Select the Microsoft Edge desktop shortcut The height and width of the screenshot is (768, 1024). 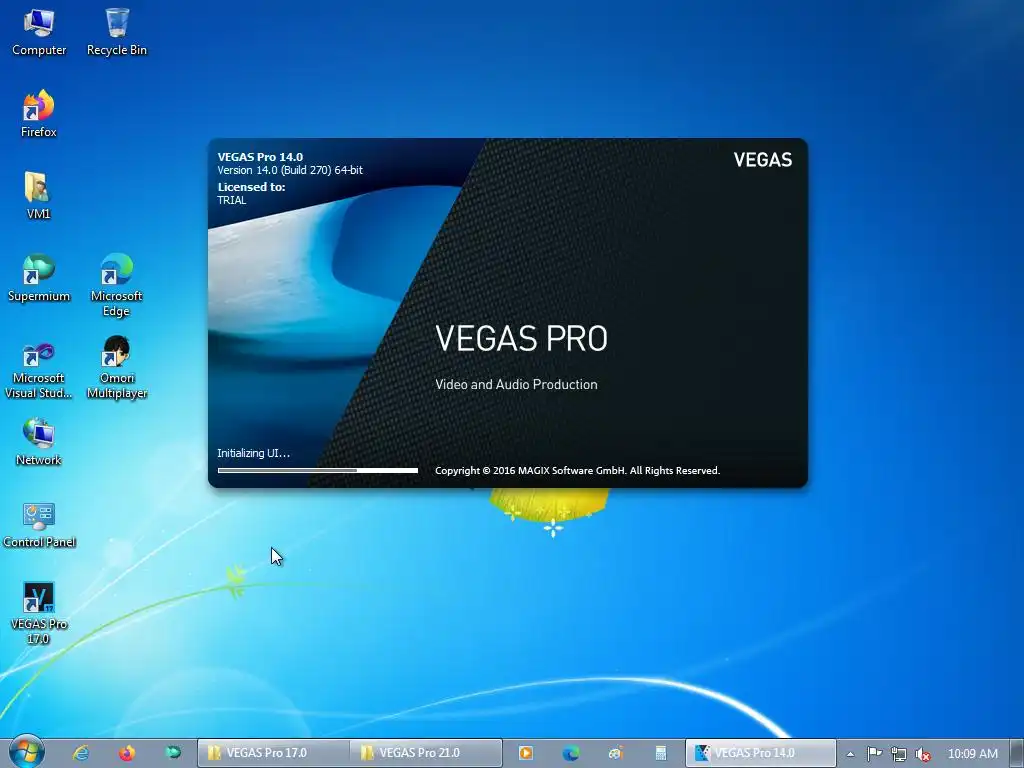117,285
